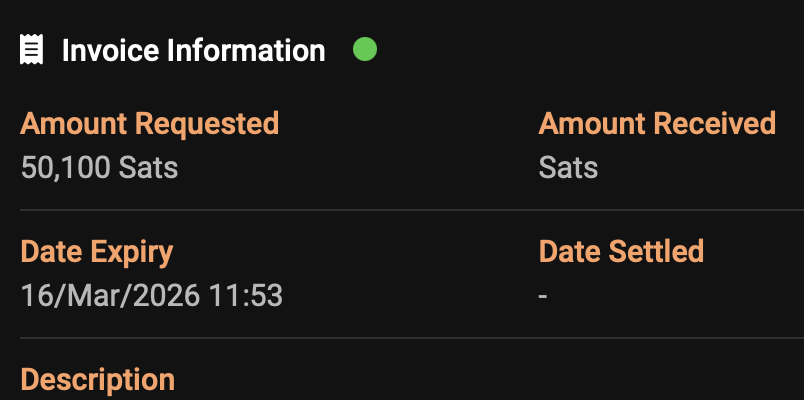Click the Amount Requested label
Viewport: 804px width, 400px height.
coord(149,124)
